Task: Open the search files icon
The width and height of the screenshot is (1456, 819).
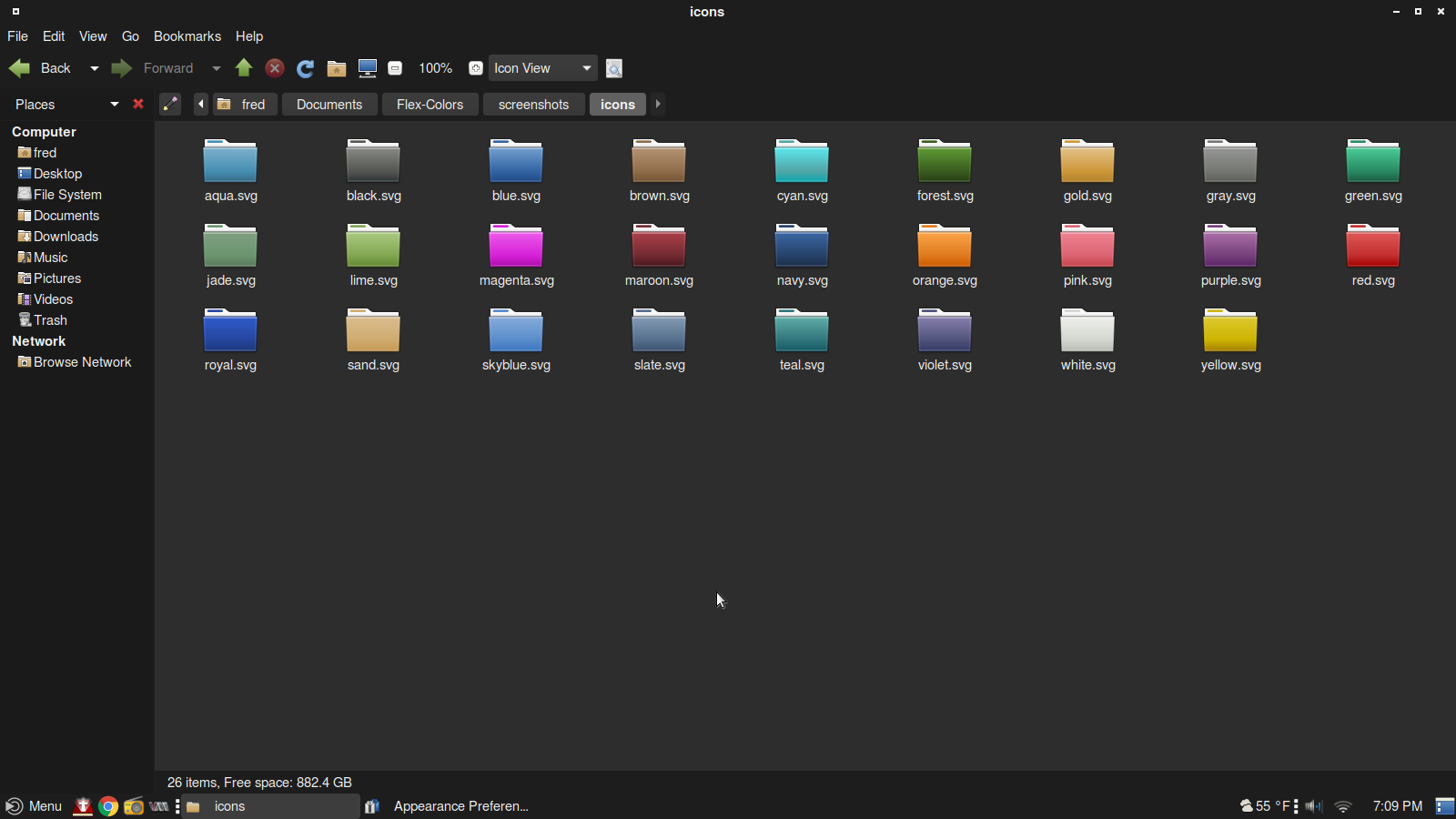Action: [x=614, y=68]
